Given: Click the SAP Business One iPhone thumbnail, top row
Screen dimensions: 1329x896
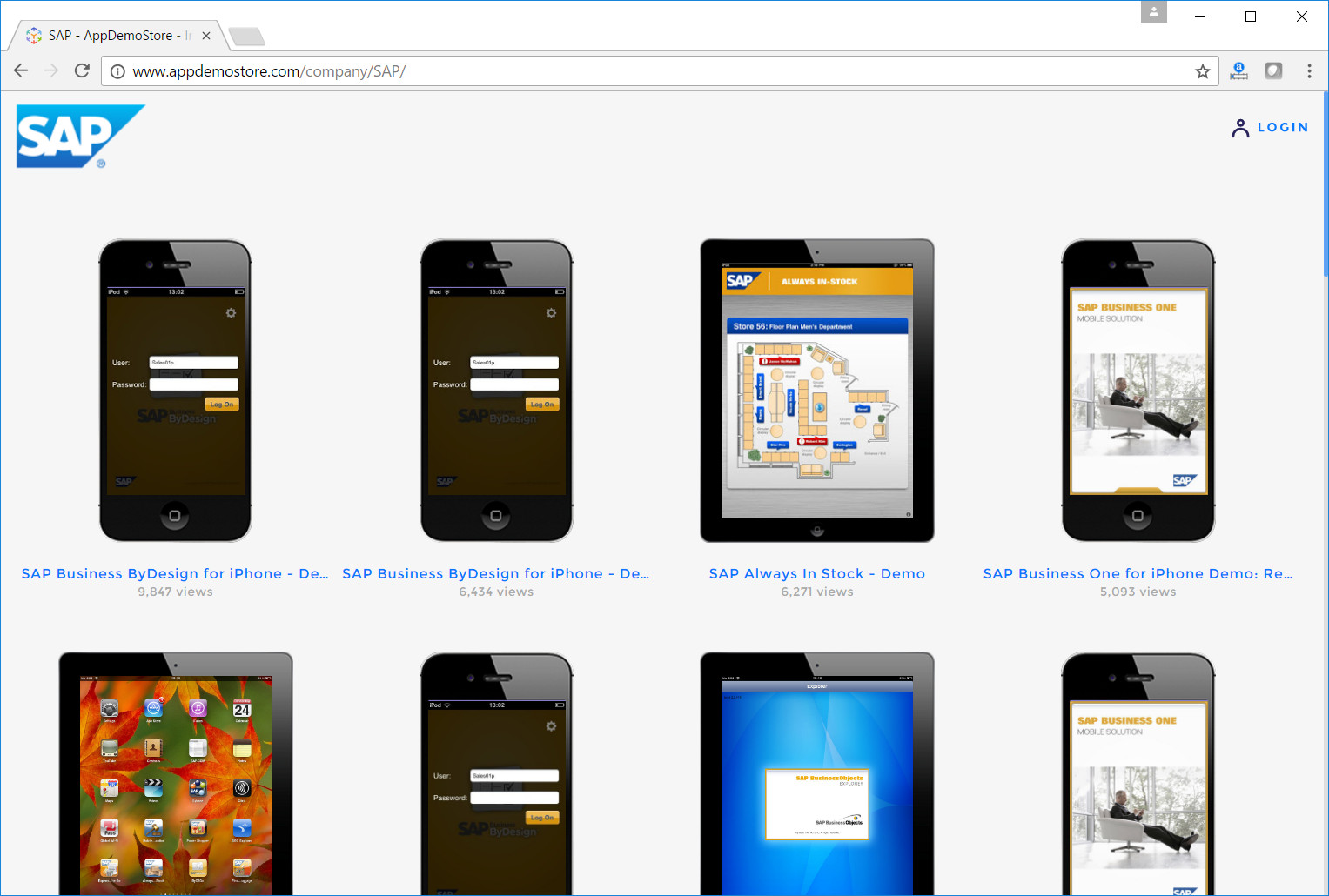Looking at the screenshot, I should click(1138, 391).
